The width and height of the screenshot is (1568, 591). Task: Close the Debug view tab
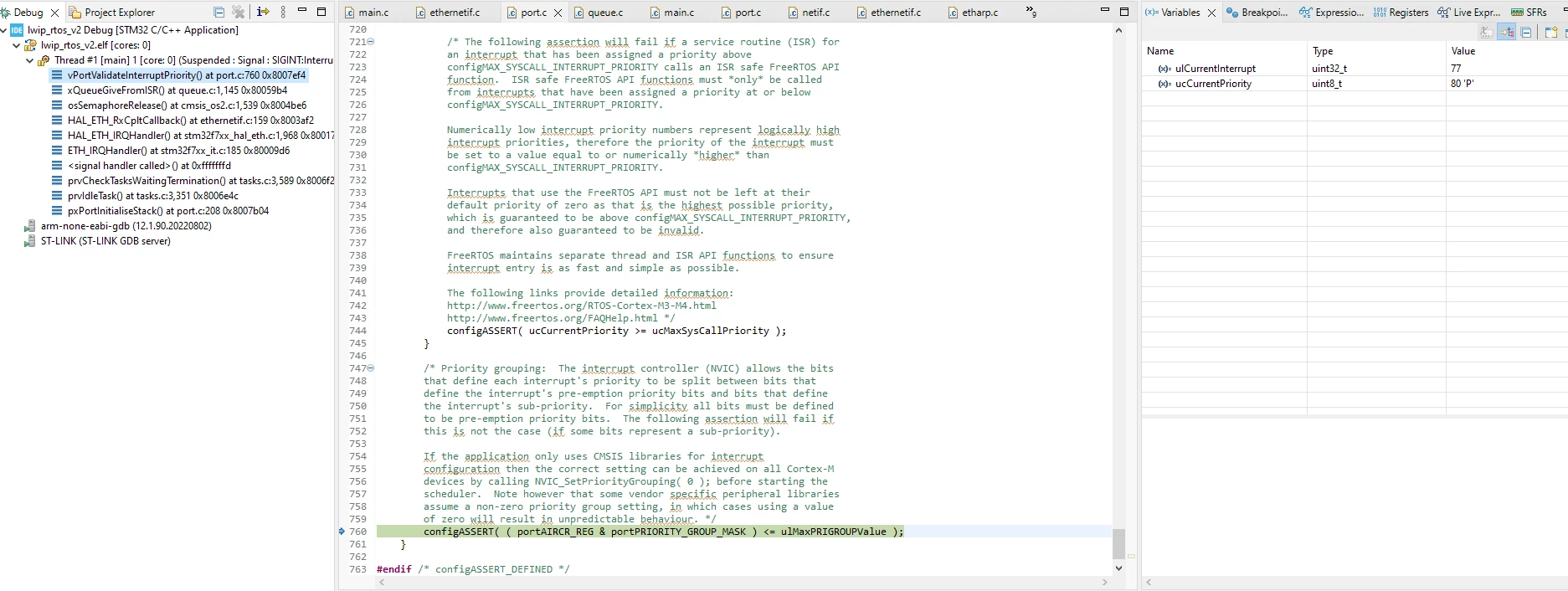55,13
